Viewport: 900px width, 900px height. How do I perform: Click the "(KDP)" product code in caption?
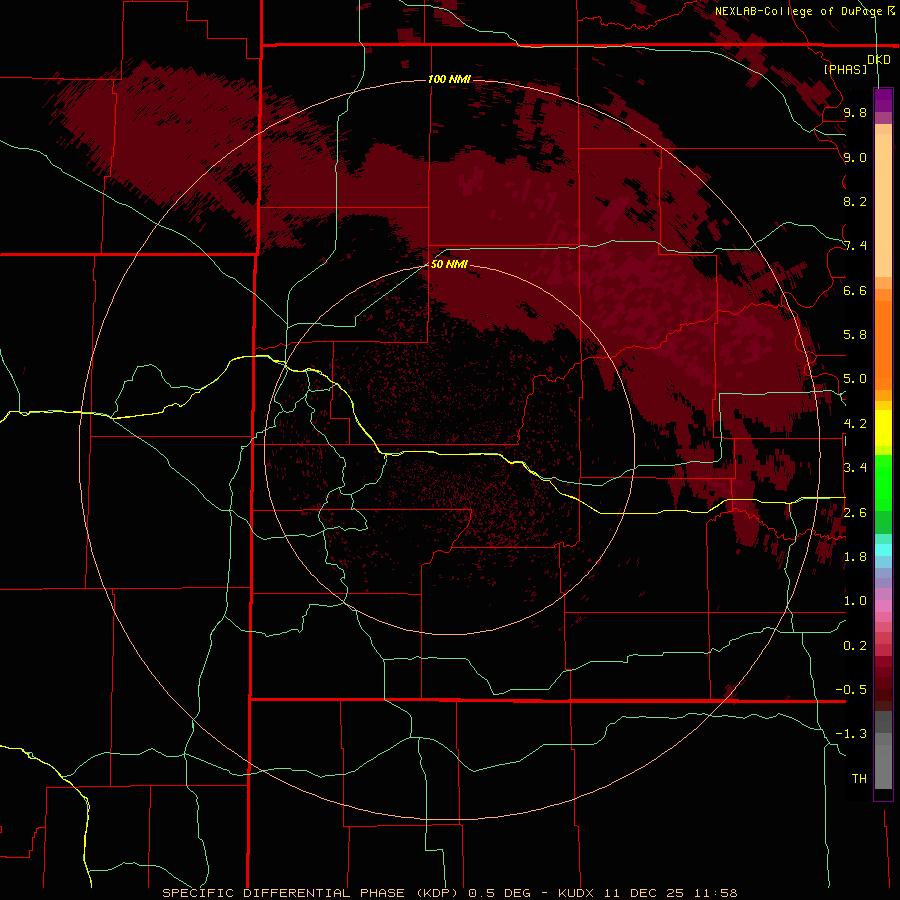(437, 893)
